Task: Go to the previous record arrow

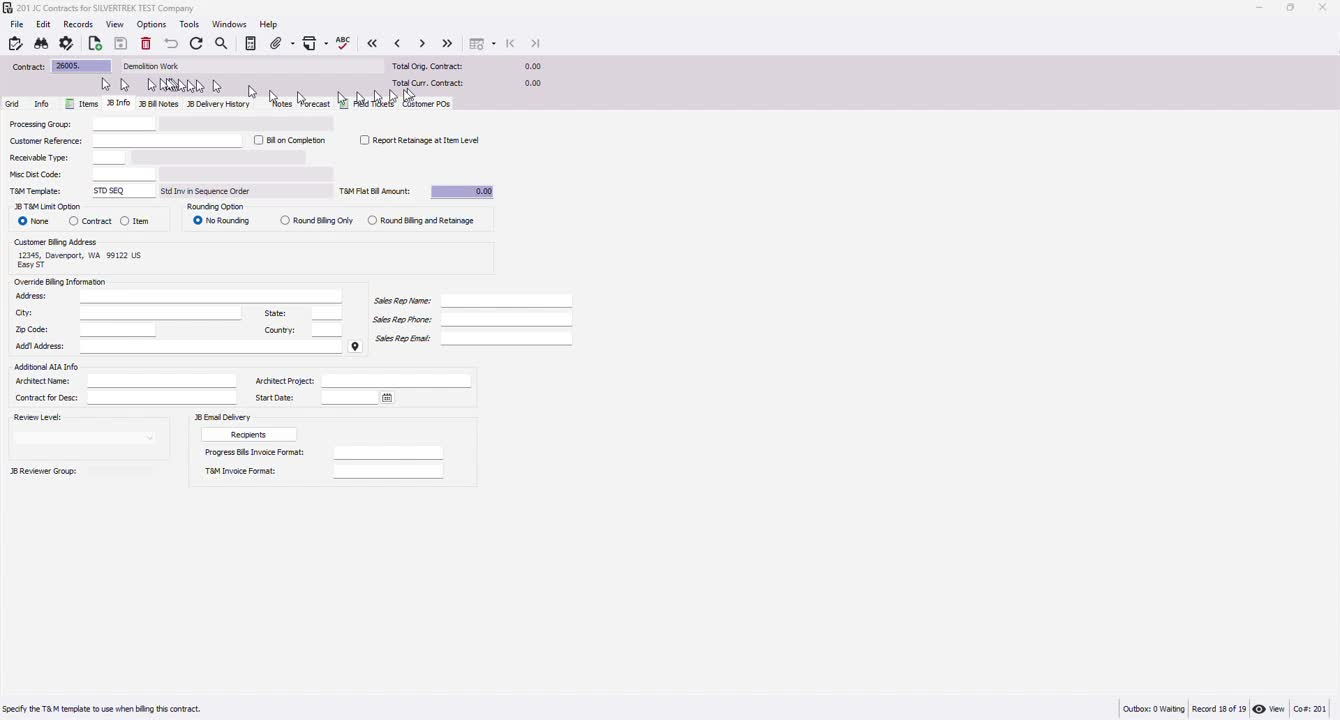Action: click(397, 44)
